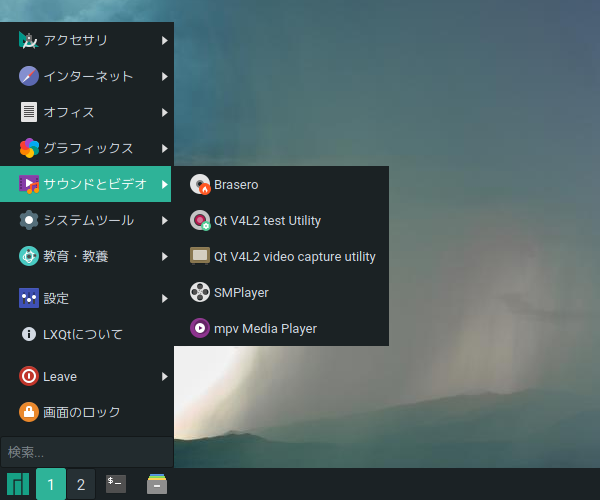
Task: Open the Leave menu label
Action: point(60,376)
